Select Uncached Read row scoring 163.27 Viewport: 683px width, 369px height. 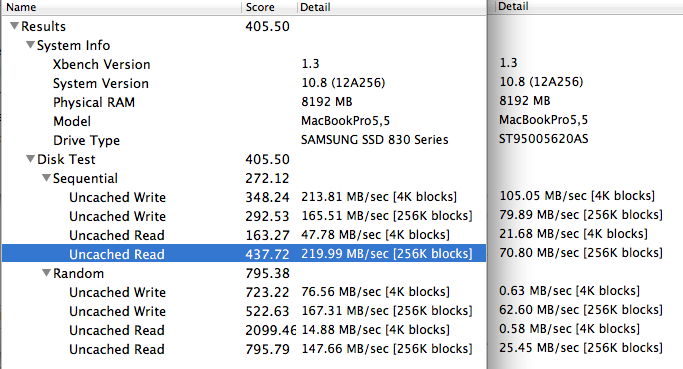click(x=244, y=235)
